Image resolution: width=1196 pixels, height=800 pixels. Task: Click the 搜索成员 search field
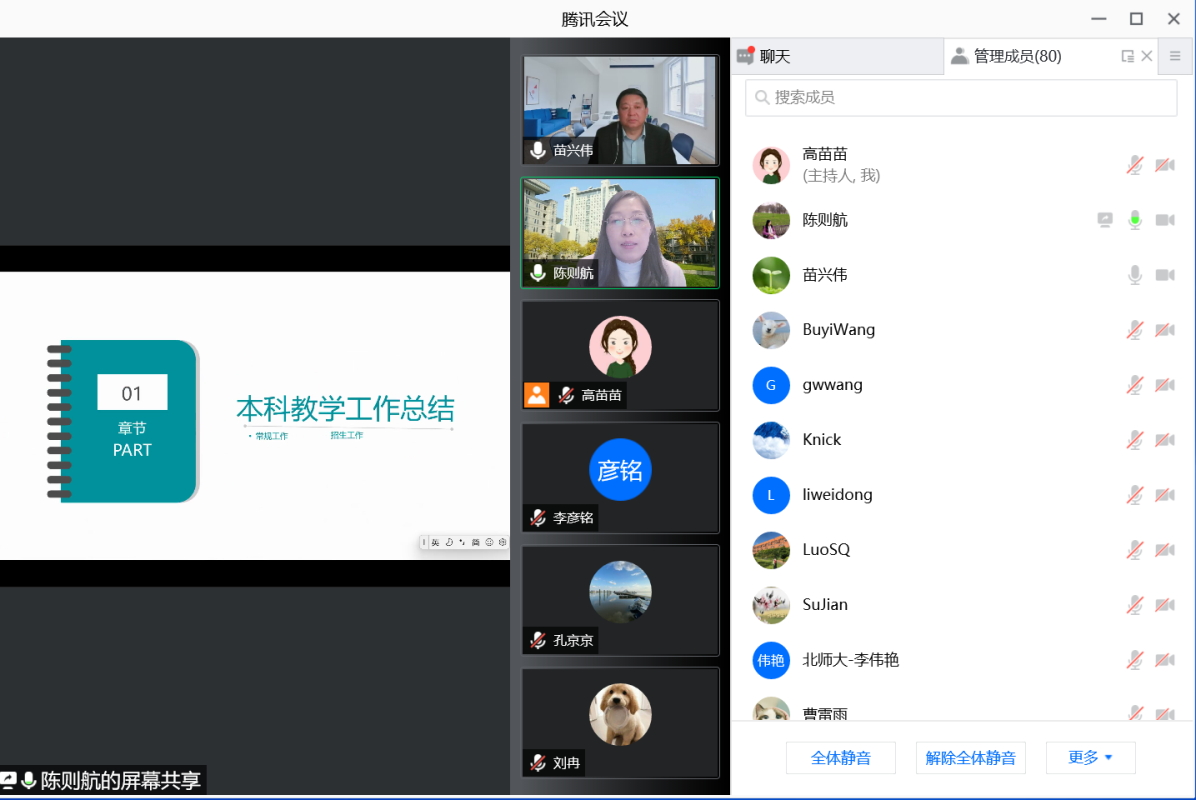coord(960,97)
